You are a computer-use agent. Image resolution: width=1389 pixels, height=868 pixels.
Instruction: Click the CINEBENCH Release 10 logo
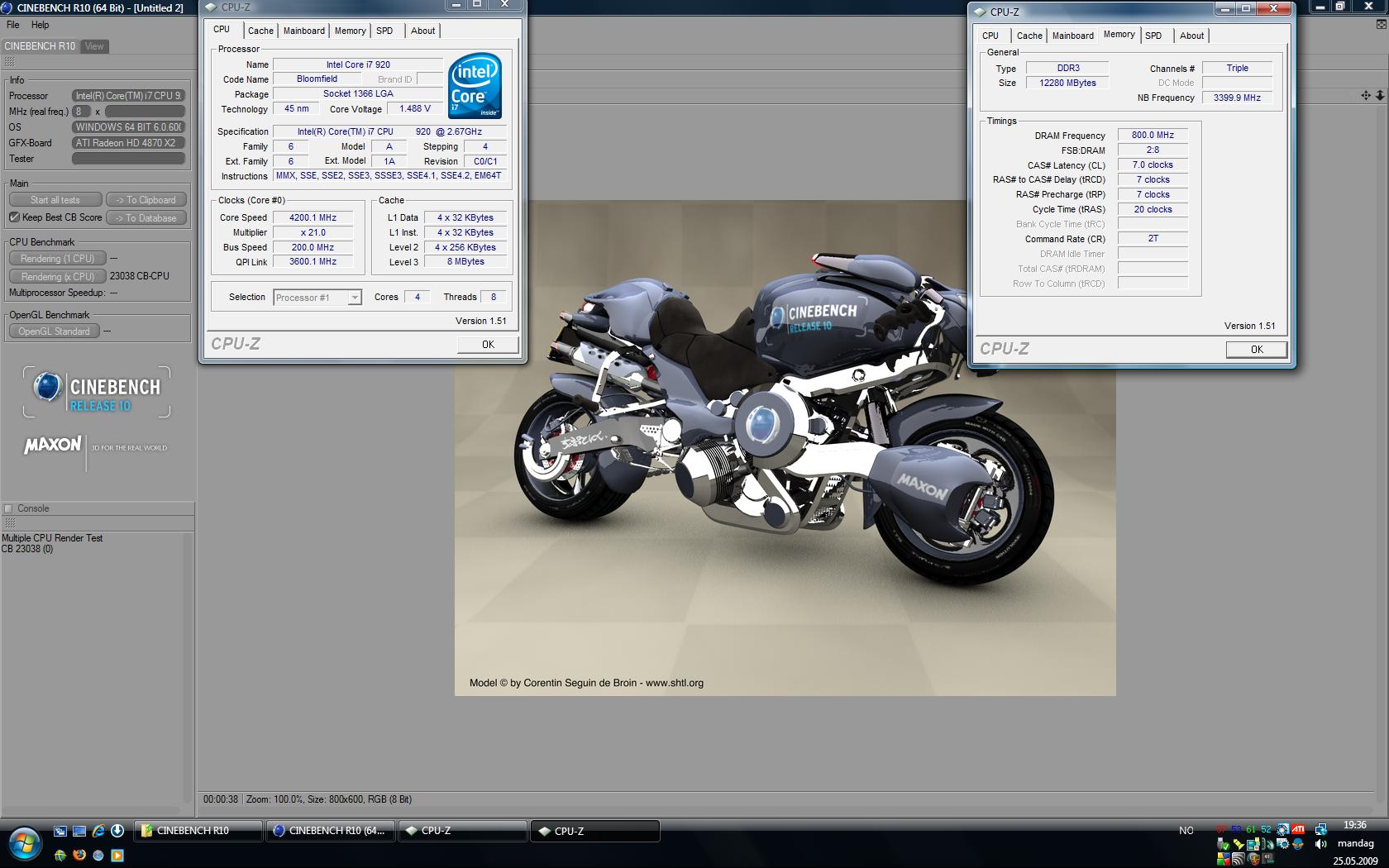click(97, 392)
